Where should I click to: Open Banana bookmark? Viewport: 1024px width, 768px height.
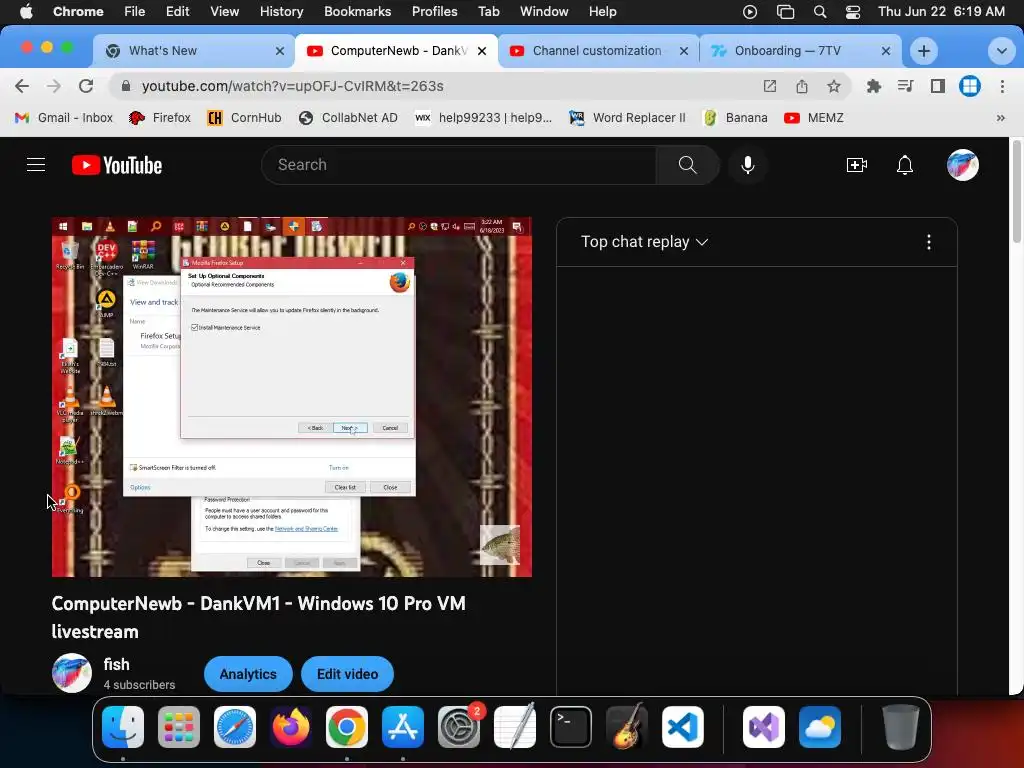coord(735,118)
